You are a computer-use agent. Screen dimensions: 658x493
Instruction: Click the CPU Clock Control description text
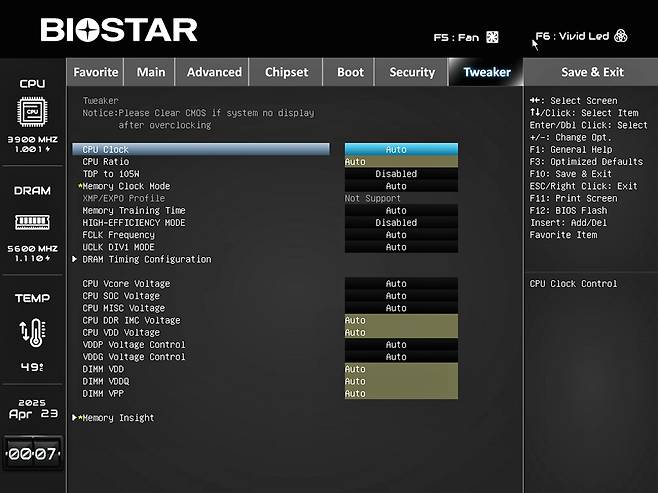pos(573,284)
